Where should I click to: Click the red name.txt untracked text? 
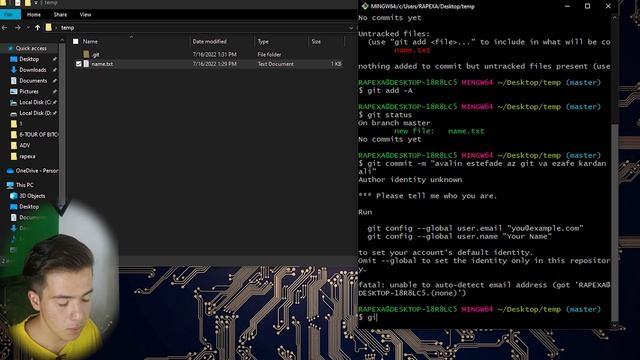(412, 50)
